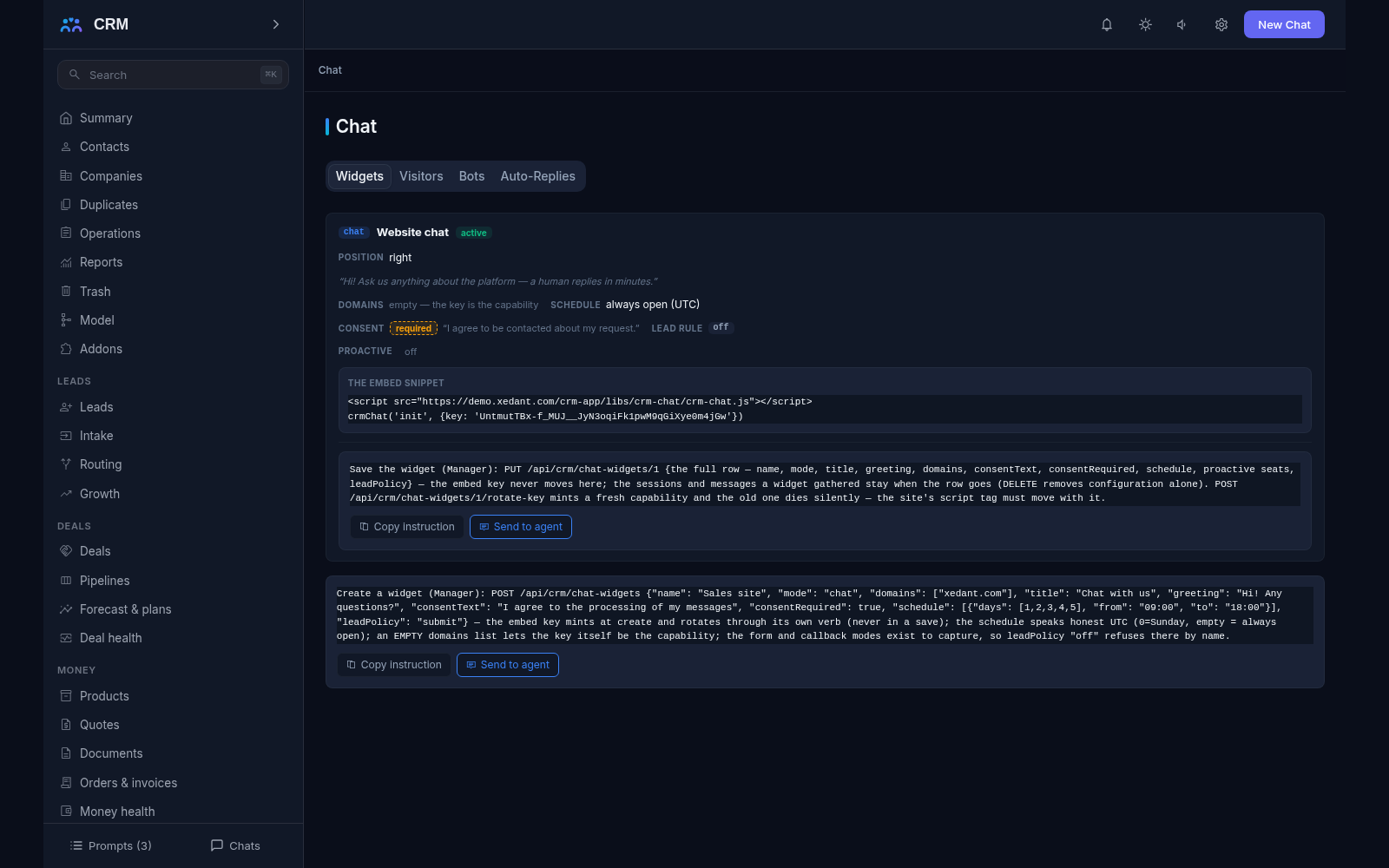Open Routing under Leads
Viewport: 1389px width, 868px height.
click(173, 464)
